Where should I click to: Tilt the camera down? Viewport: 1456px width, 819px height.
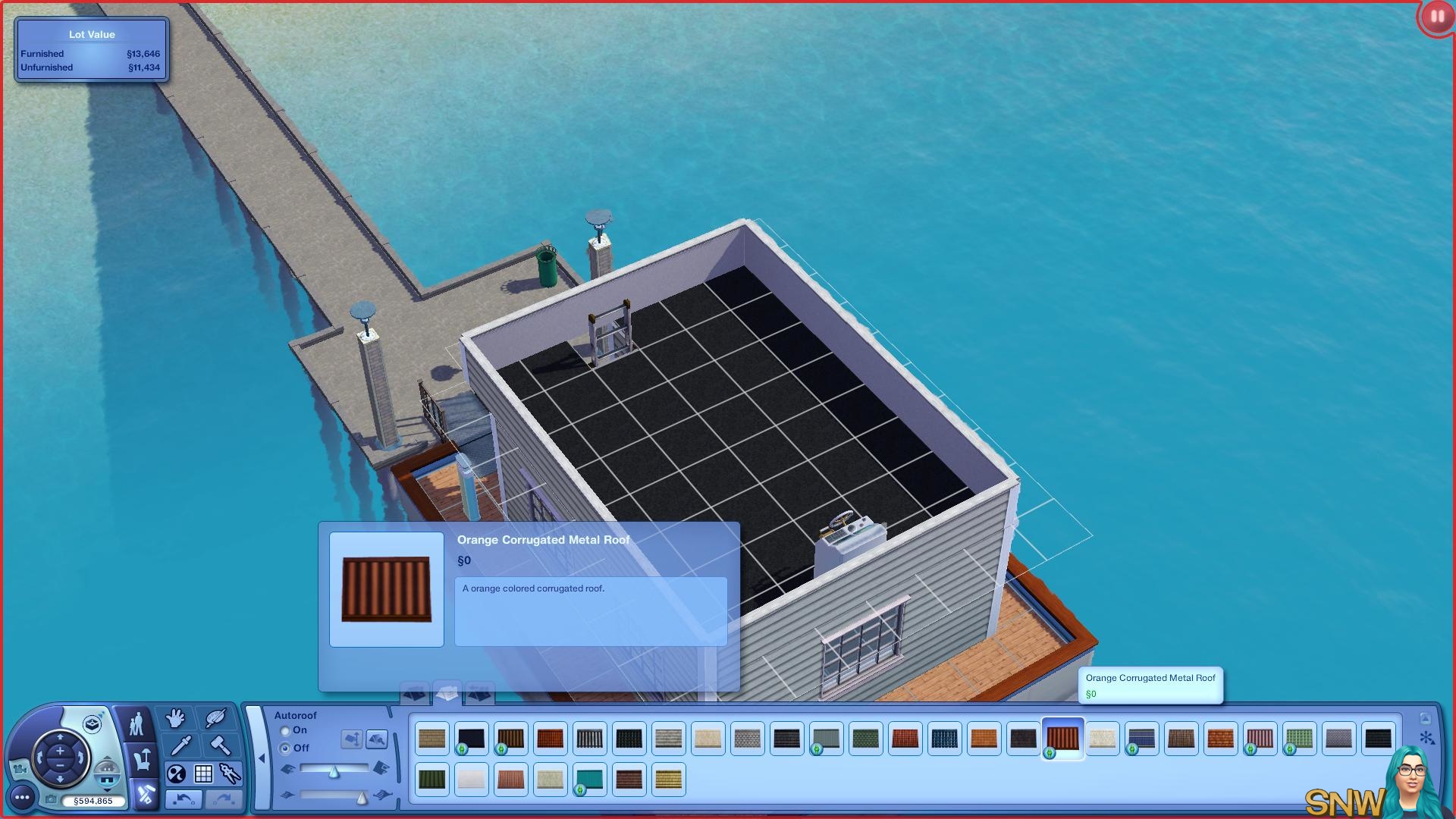click(60, 779)
